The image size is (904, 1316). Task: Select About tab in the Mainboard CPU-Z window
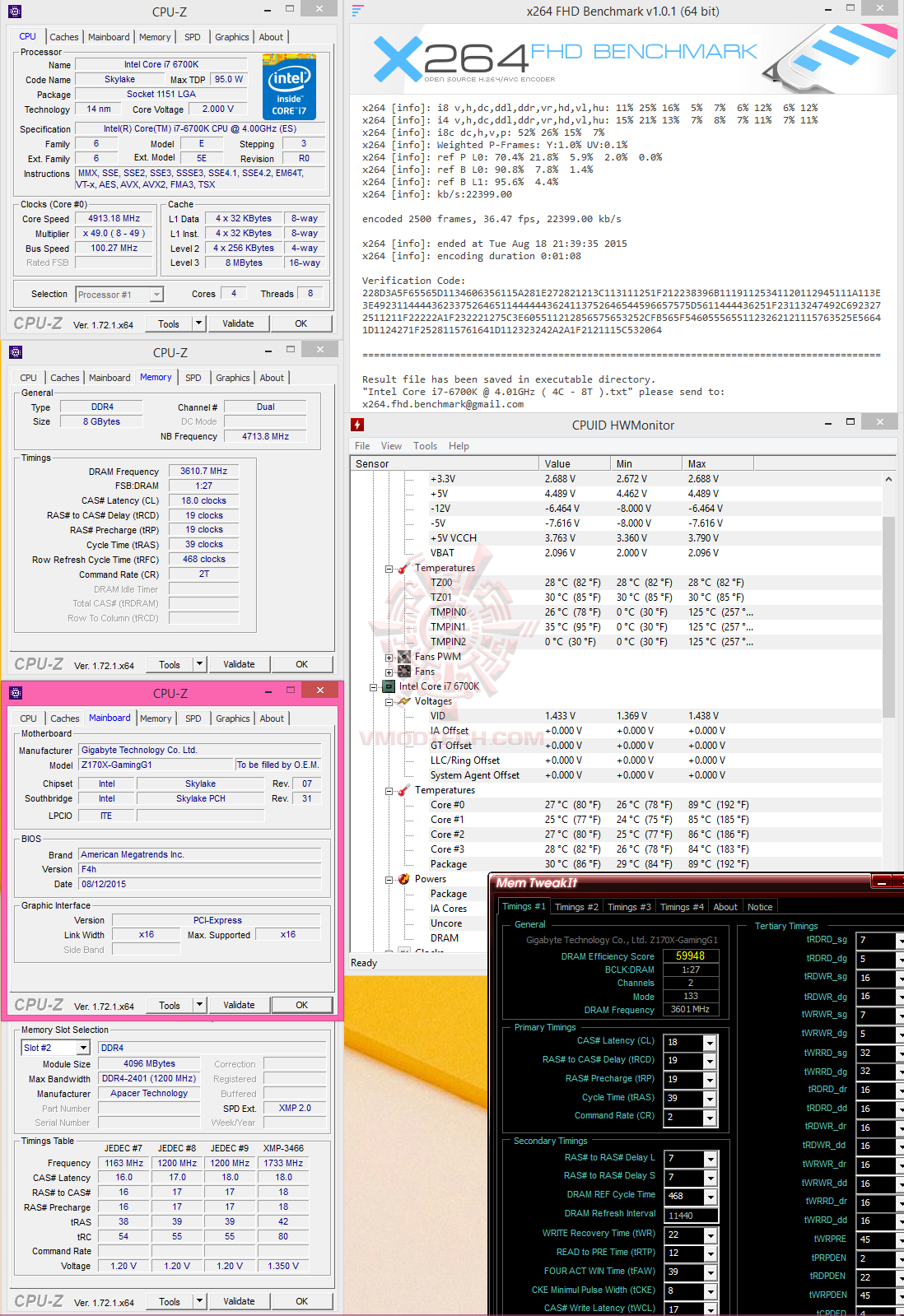272,718
